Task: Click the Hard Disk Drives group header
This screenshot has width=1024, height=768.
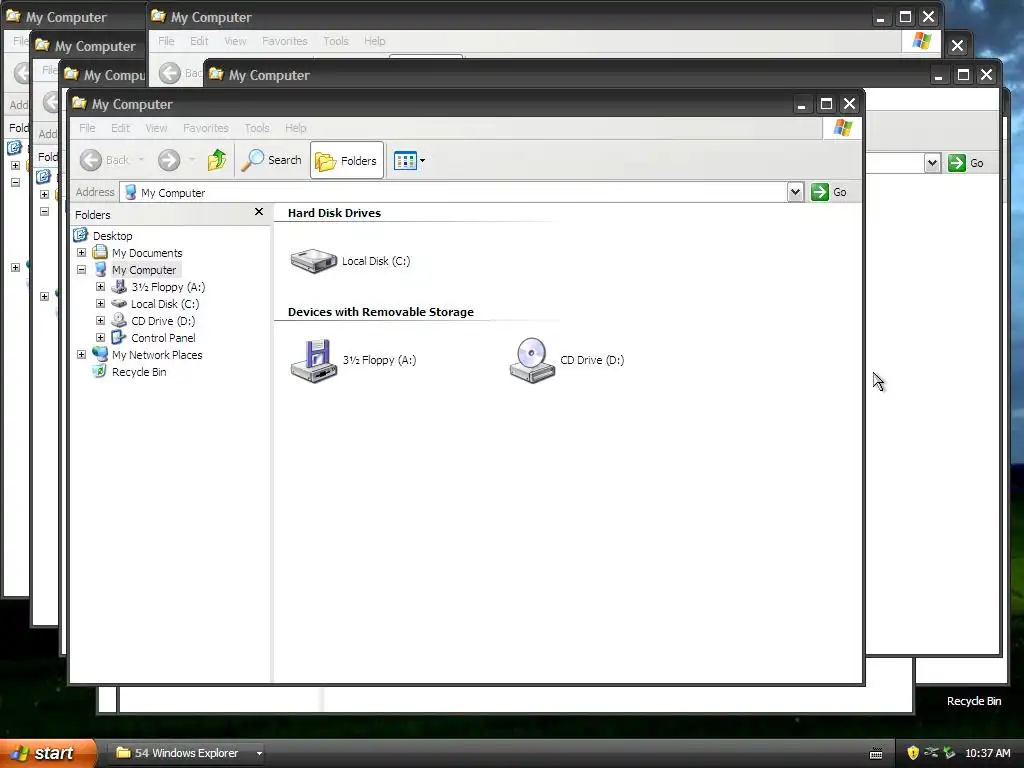Action: click(334, 213)
